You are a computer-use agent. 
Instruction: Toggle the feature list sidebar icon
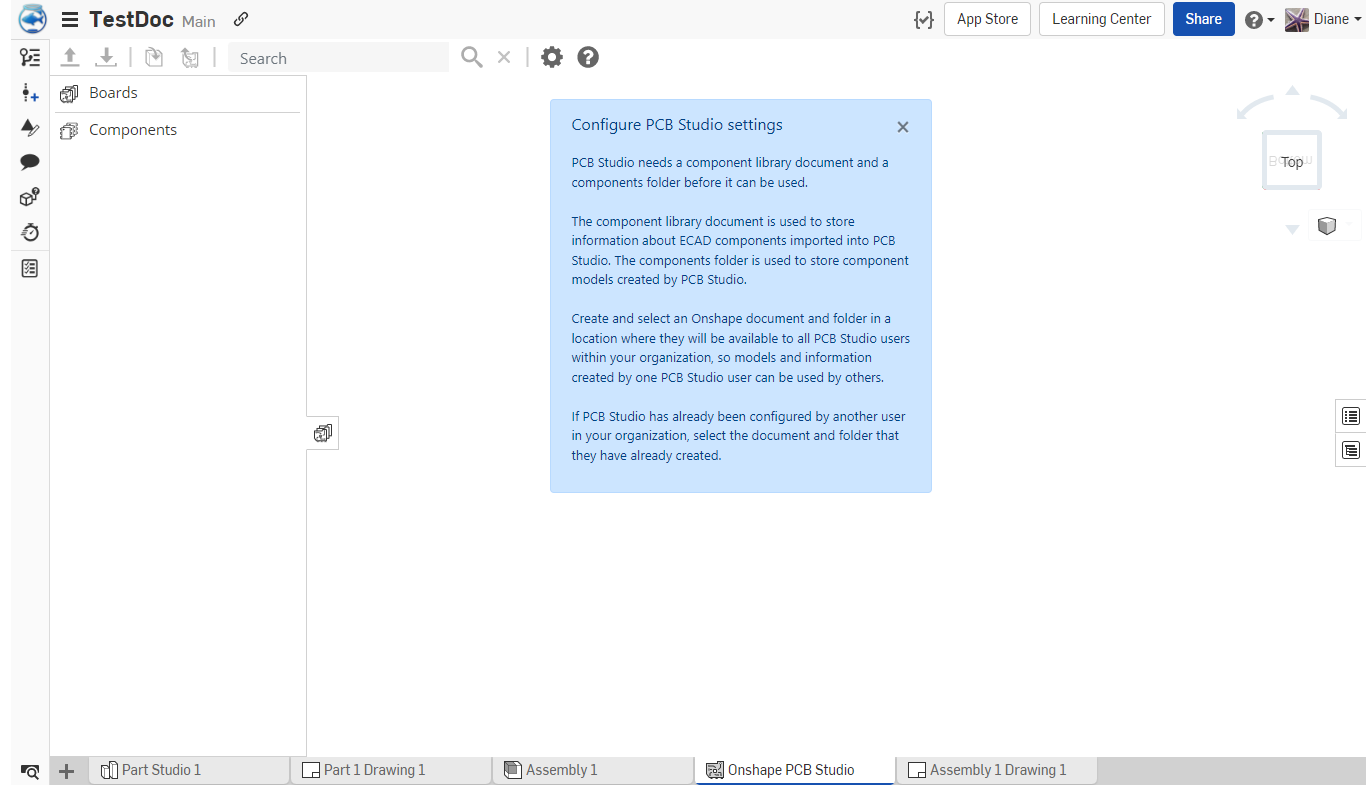[30, 58]
